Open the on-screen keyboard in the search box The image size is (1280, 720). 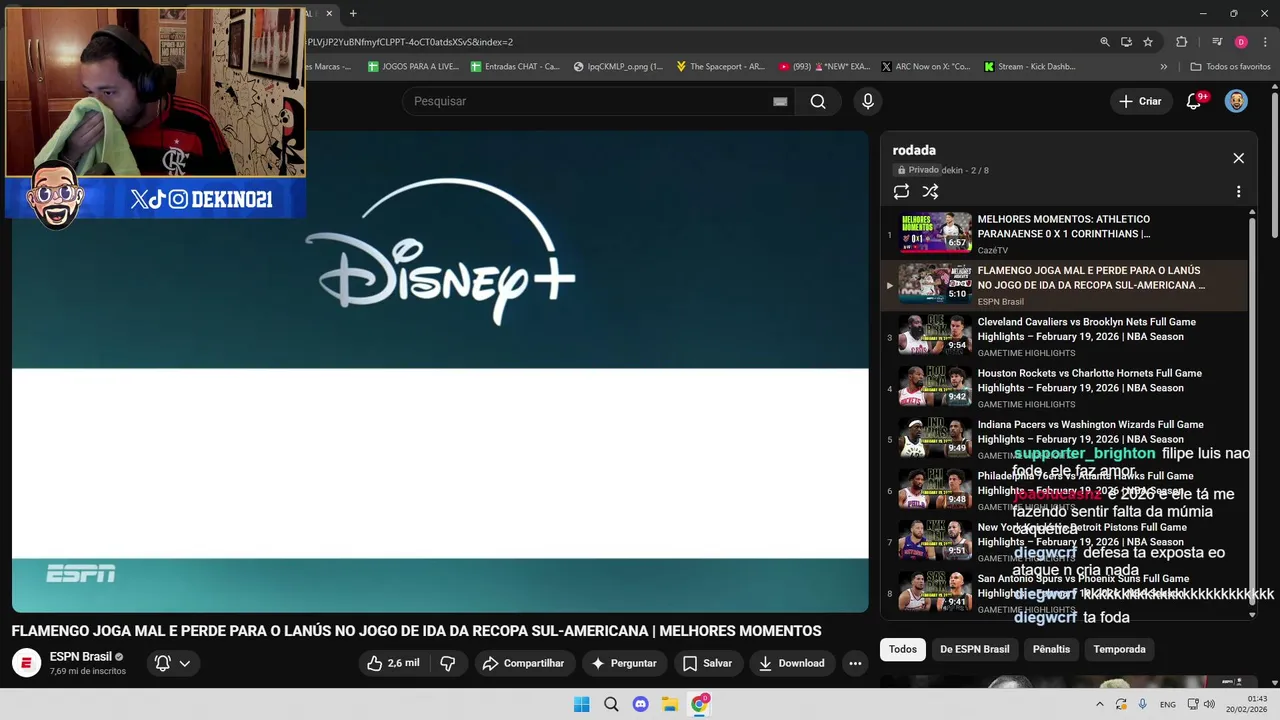click(x=780, y=101)
